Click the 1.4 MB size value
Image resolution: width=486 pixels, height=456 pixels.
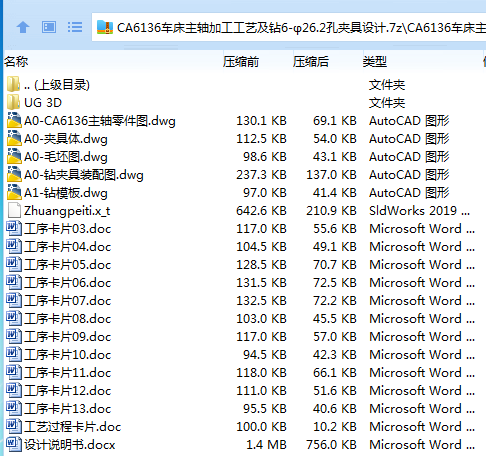click(x=266, y=445)
